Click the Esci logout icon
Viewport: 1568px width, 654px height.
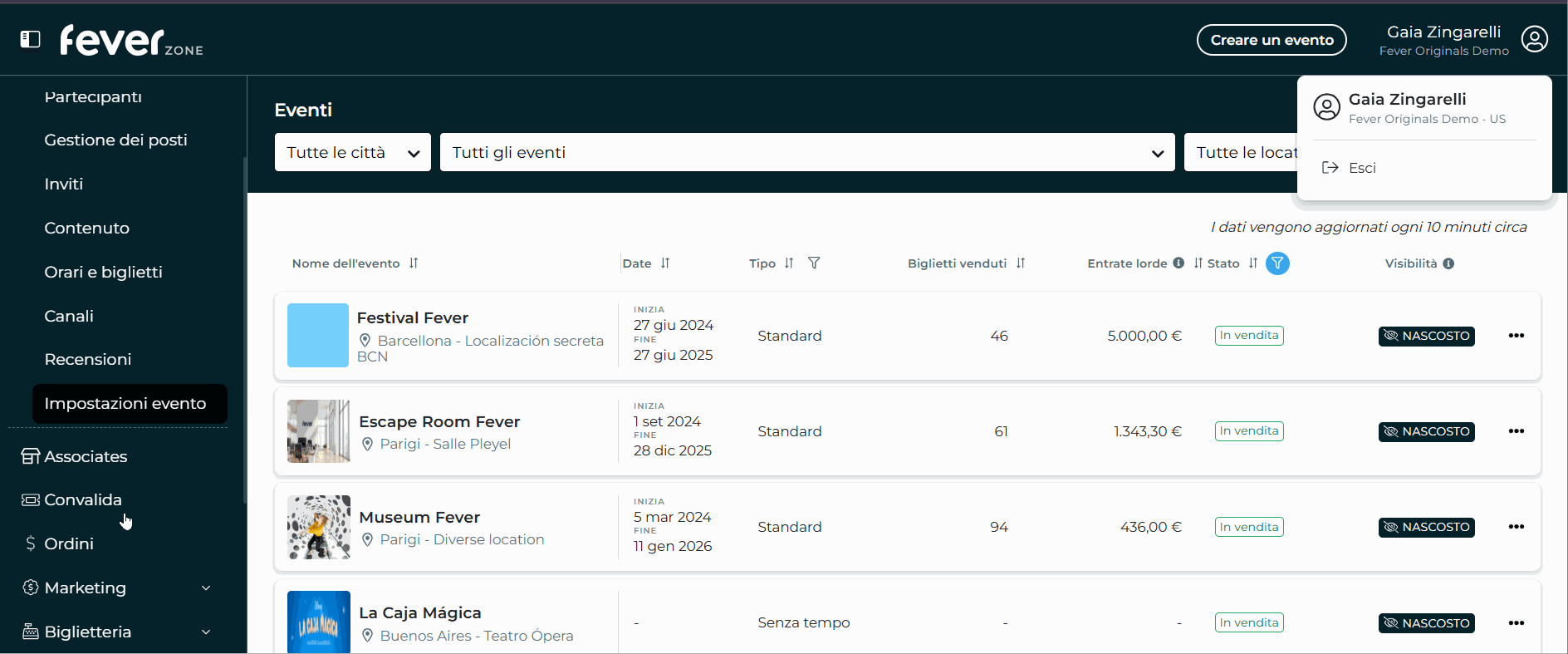(1330, 168)
